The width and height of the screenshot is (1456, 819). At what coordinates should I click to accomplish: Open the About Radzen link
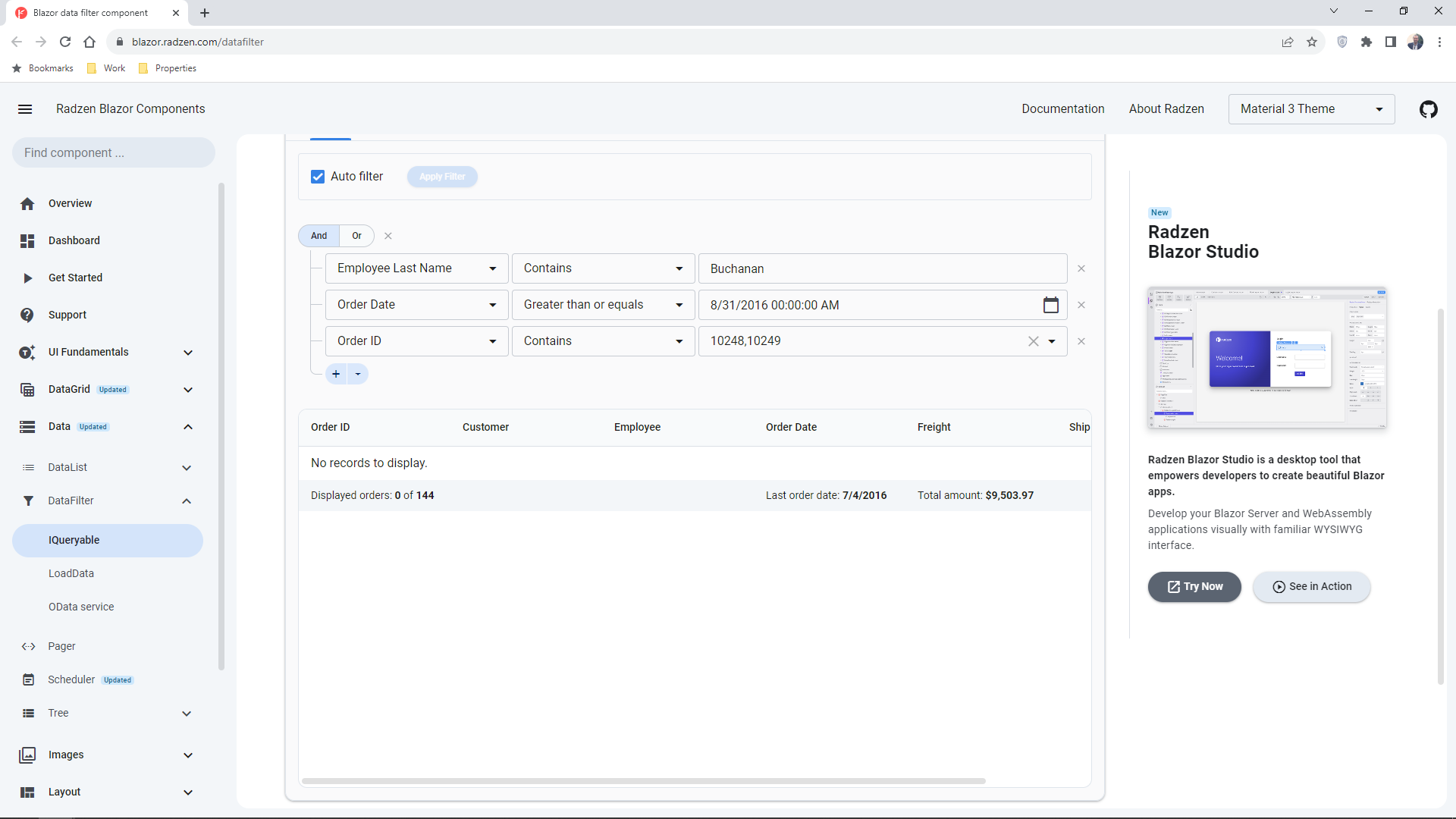coord(1166,109)
